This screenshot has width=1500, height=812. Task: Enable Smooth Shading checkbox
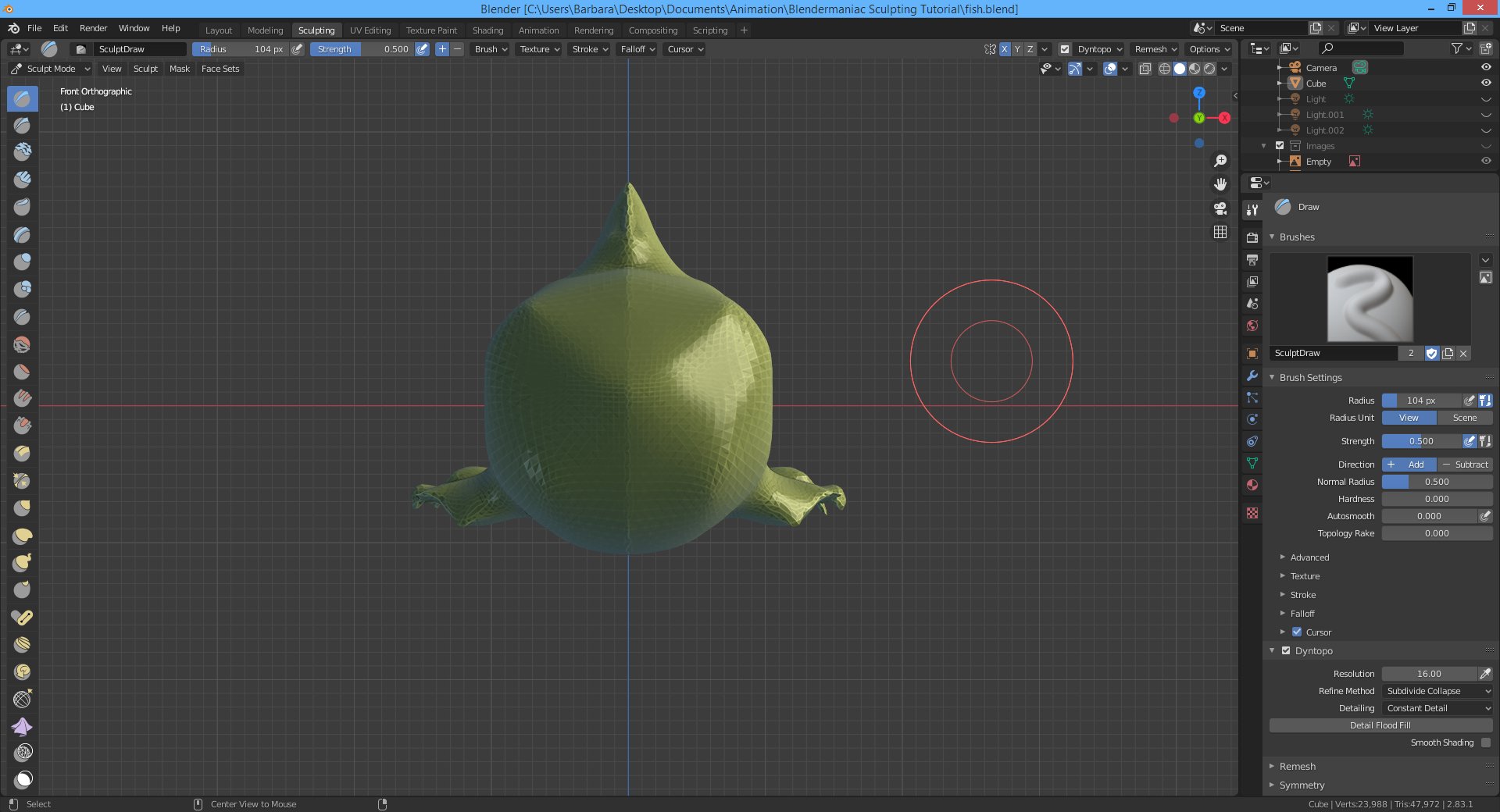point(1485,743)
